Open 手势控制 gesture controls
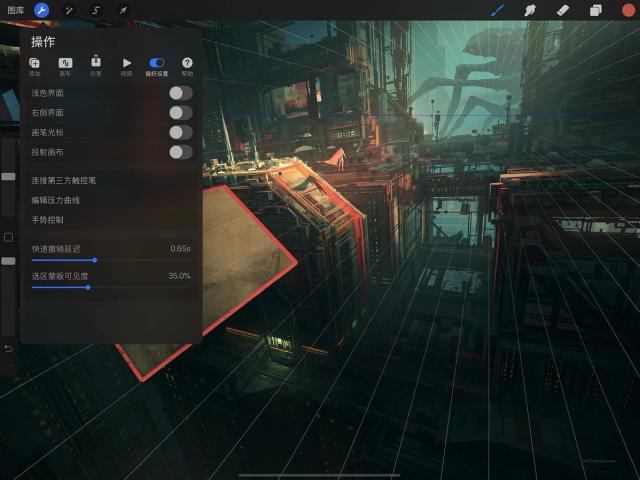Viewport: 640px width, 480px height. (111, 220)
